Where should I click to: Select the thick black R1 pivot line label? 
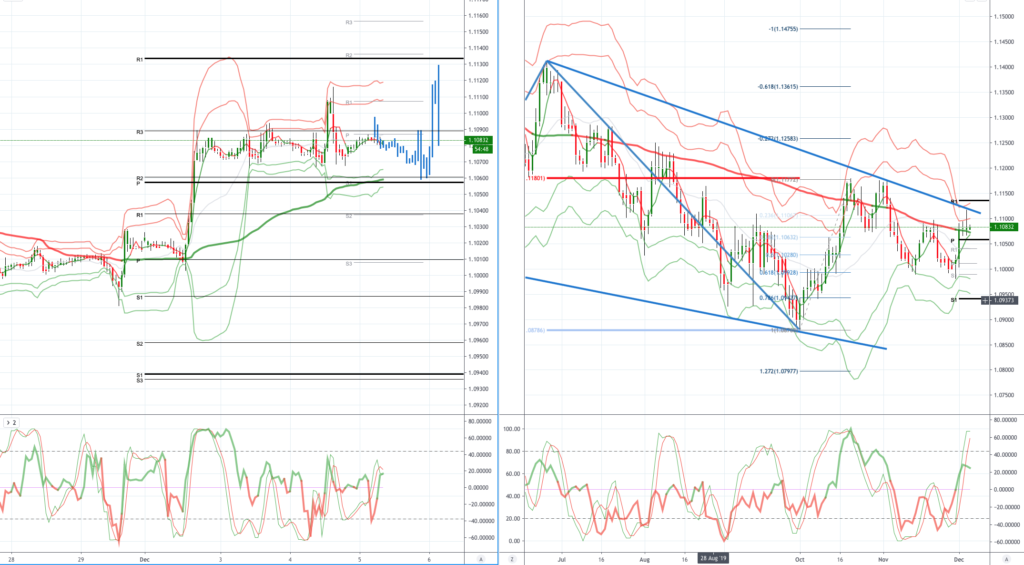[x=139, y=59]
